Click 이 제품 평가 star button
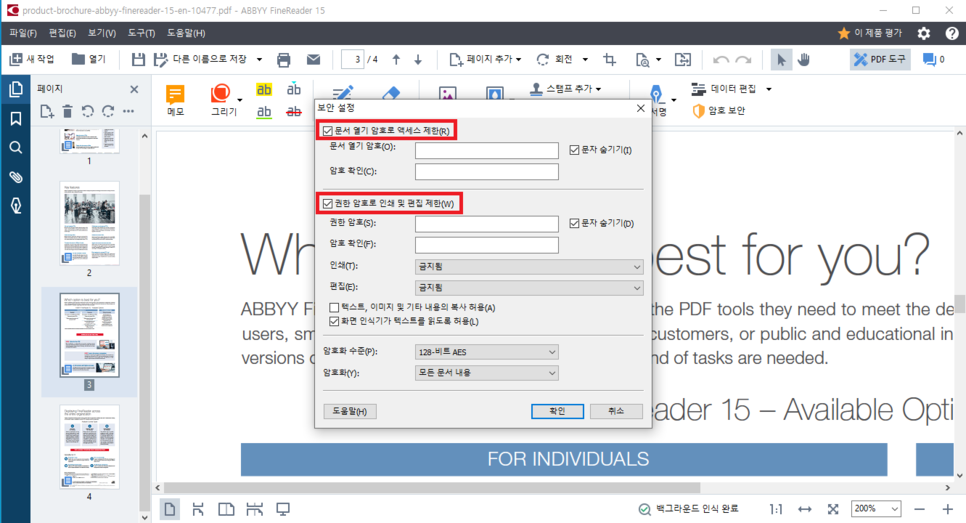Image resolution: width=966 pixels, height=523 pixels. (x=870, y=33)
